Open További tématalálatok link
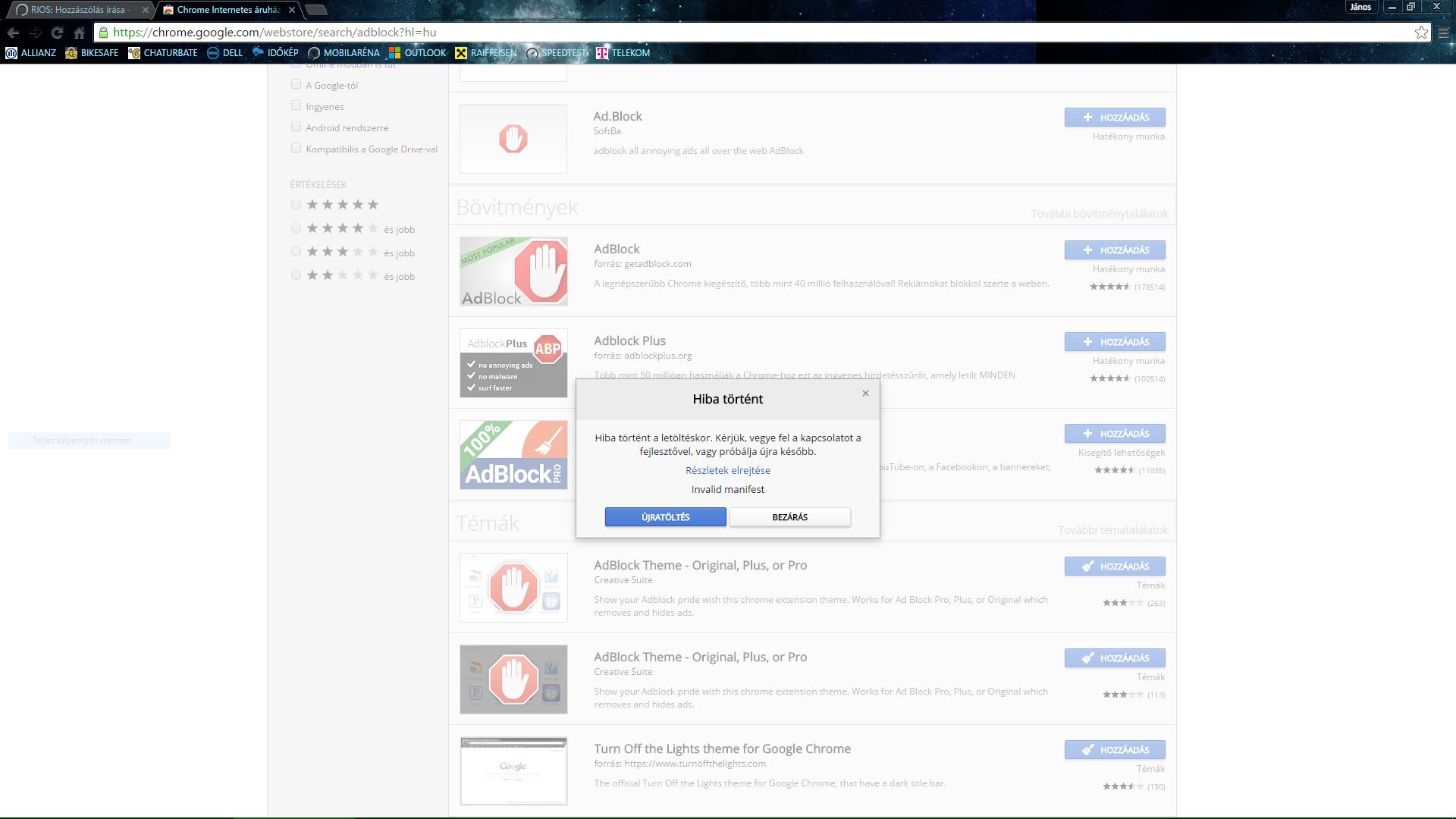 point(1112,530)
